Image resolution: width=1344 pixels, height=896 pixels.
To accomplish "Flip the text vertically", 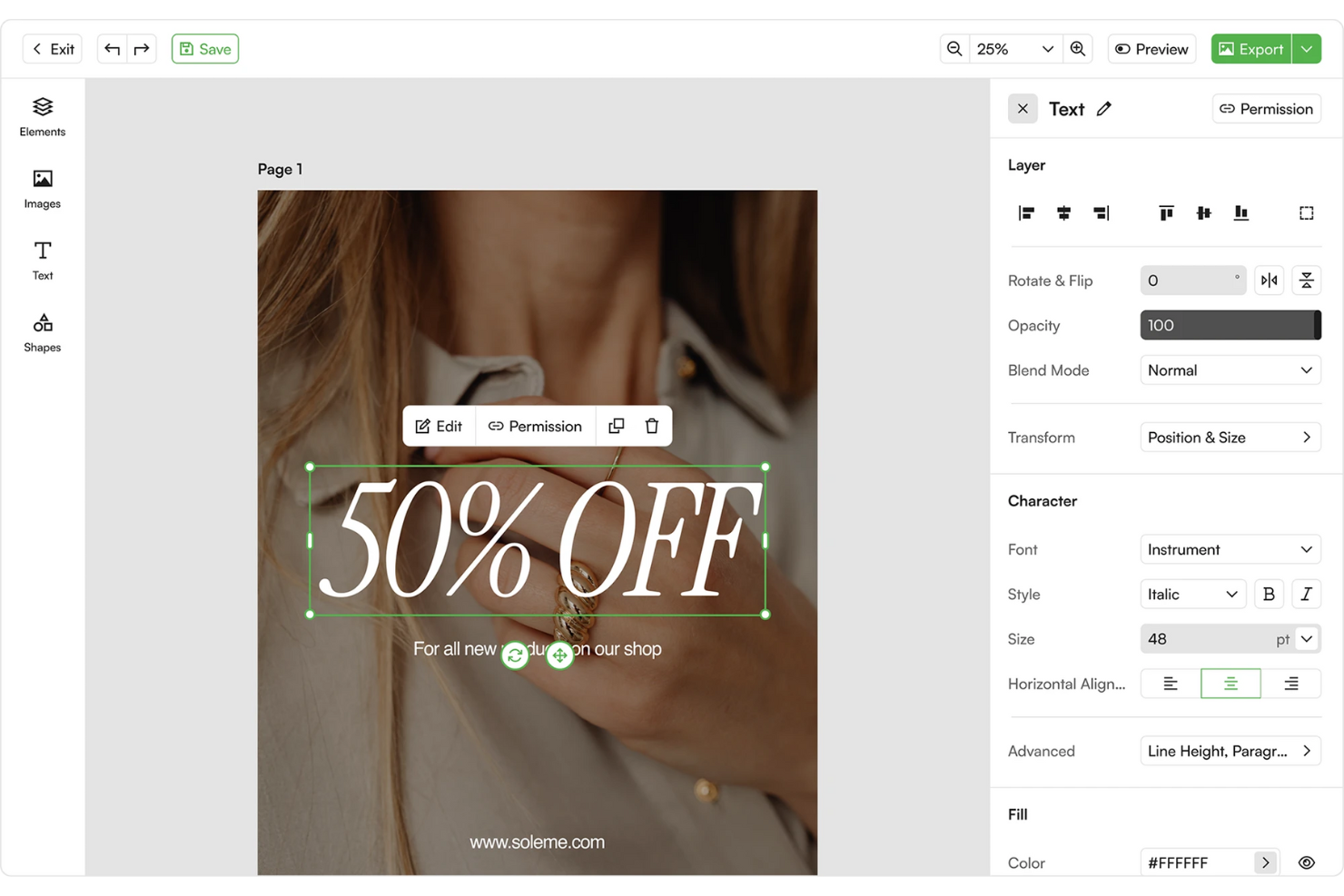I will click(1307, 281).
